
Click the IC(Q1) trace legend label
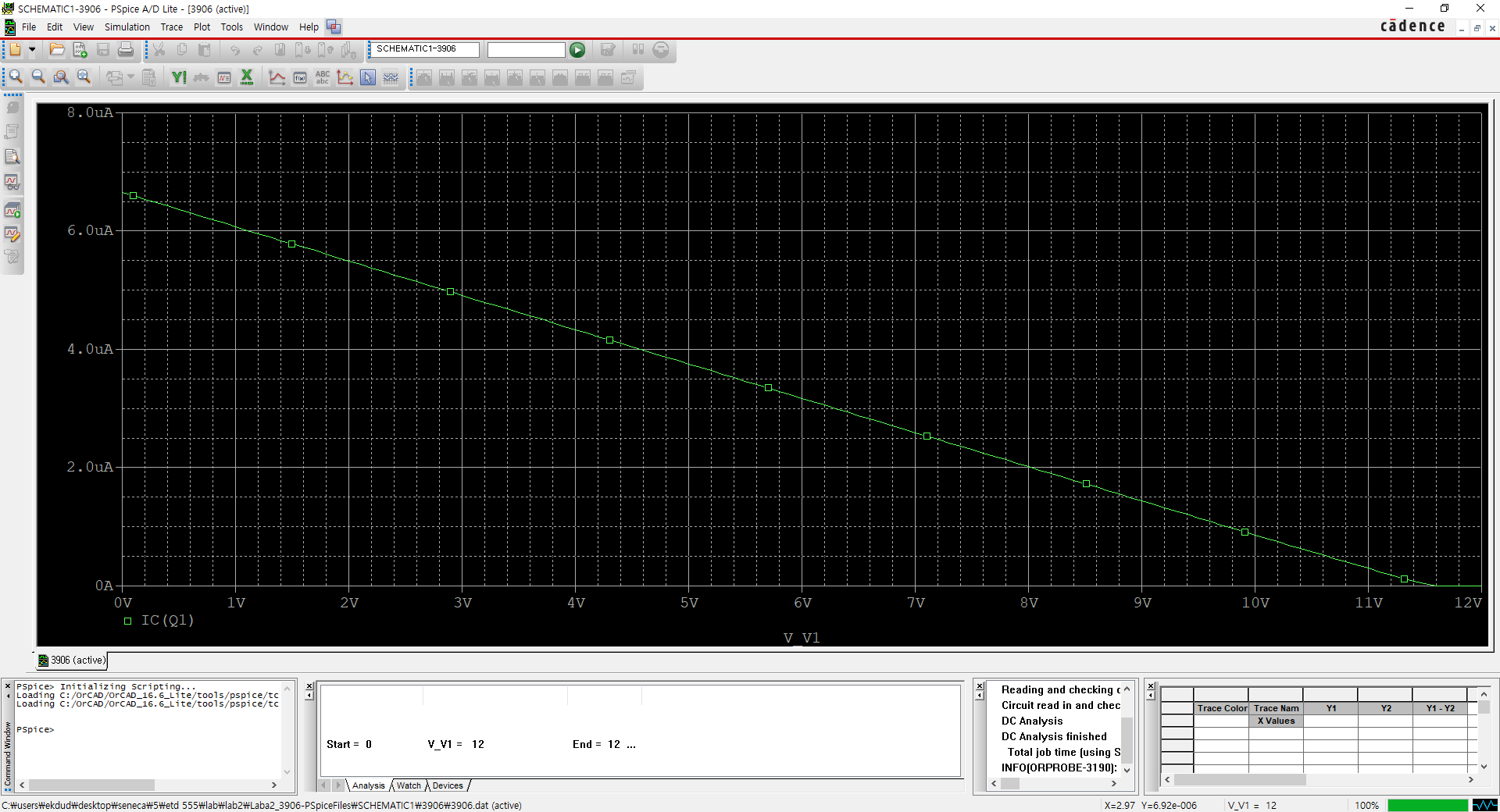[x=167, y=621]
